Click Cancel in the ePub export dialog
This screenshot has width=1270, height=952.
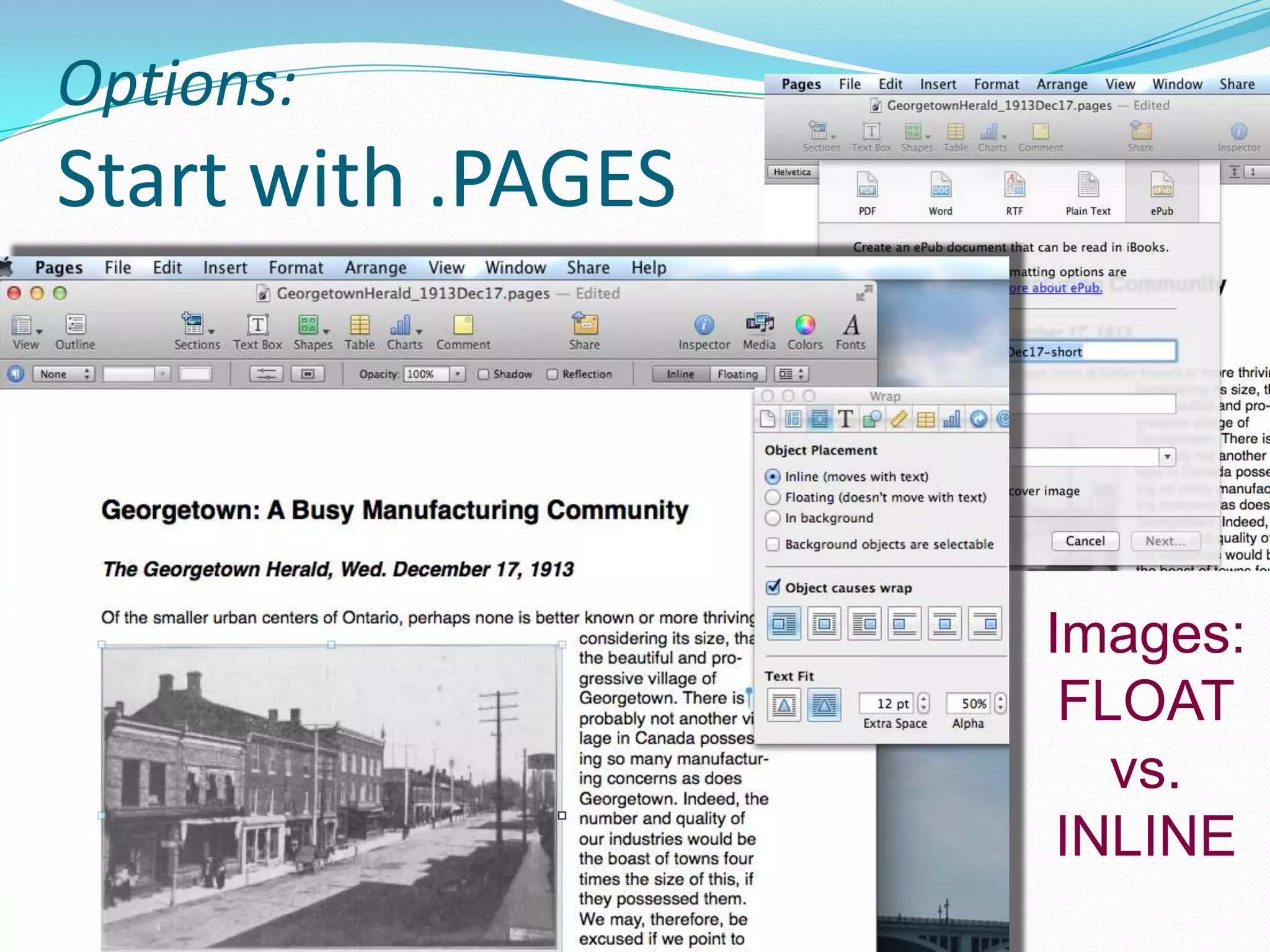(x=1085, y=541)
